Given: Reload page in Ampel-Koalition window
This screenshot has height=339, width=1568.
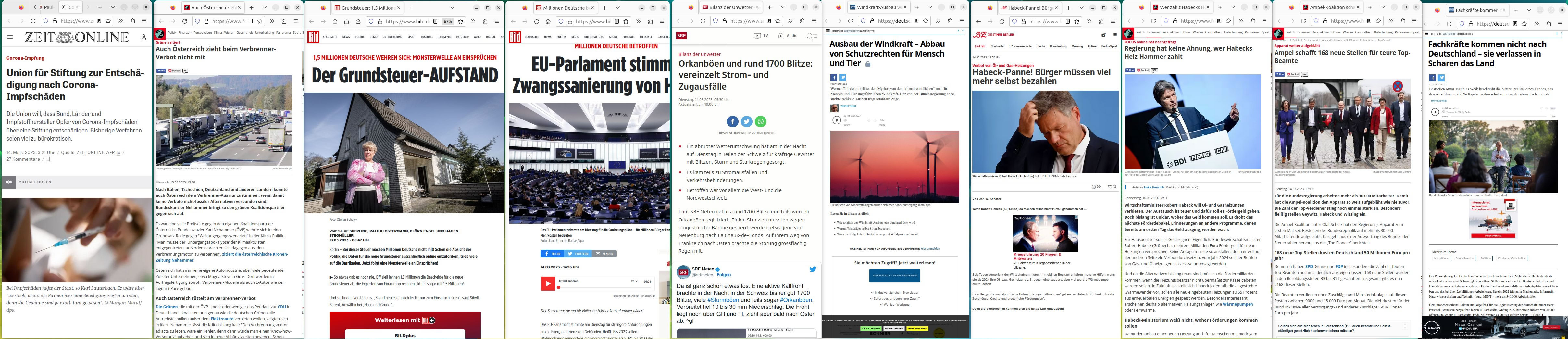Looking at the screenshot, I should coord(1303,21).
